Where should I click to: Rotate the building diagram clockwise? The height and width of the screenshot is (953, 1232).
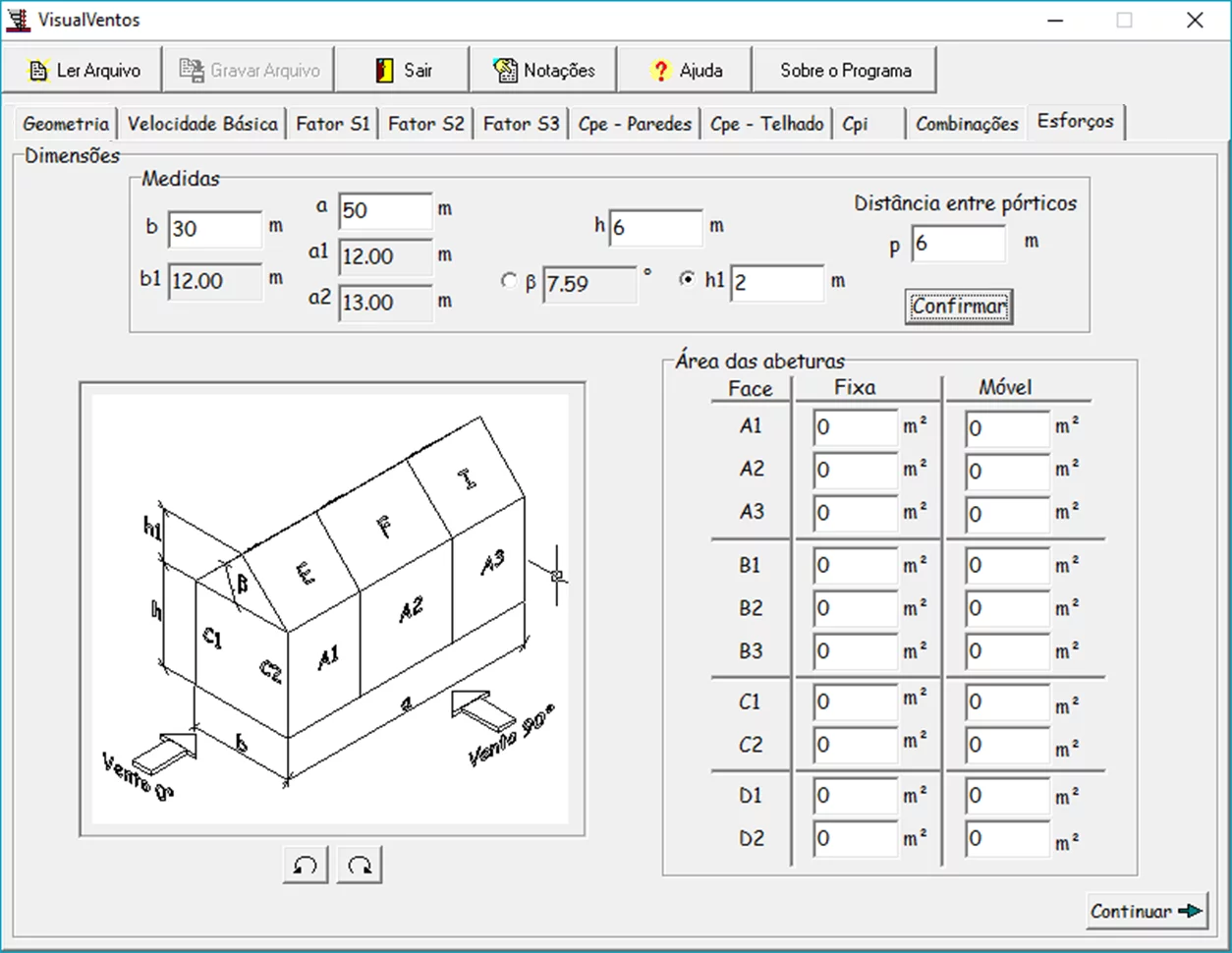pos(360,866)
